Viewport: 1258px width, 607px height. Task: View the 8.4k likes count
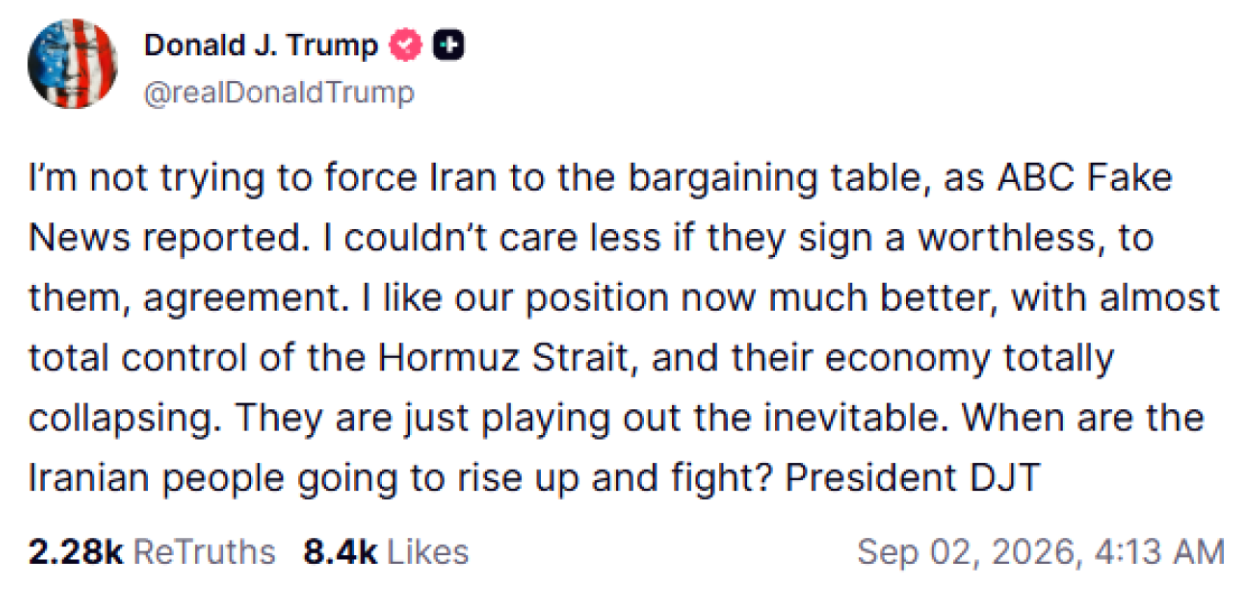[x=341, y=552]
